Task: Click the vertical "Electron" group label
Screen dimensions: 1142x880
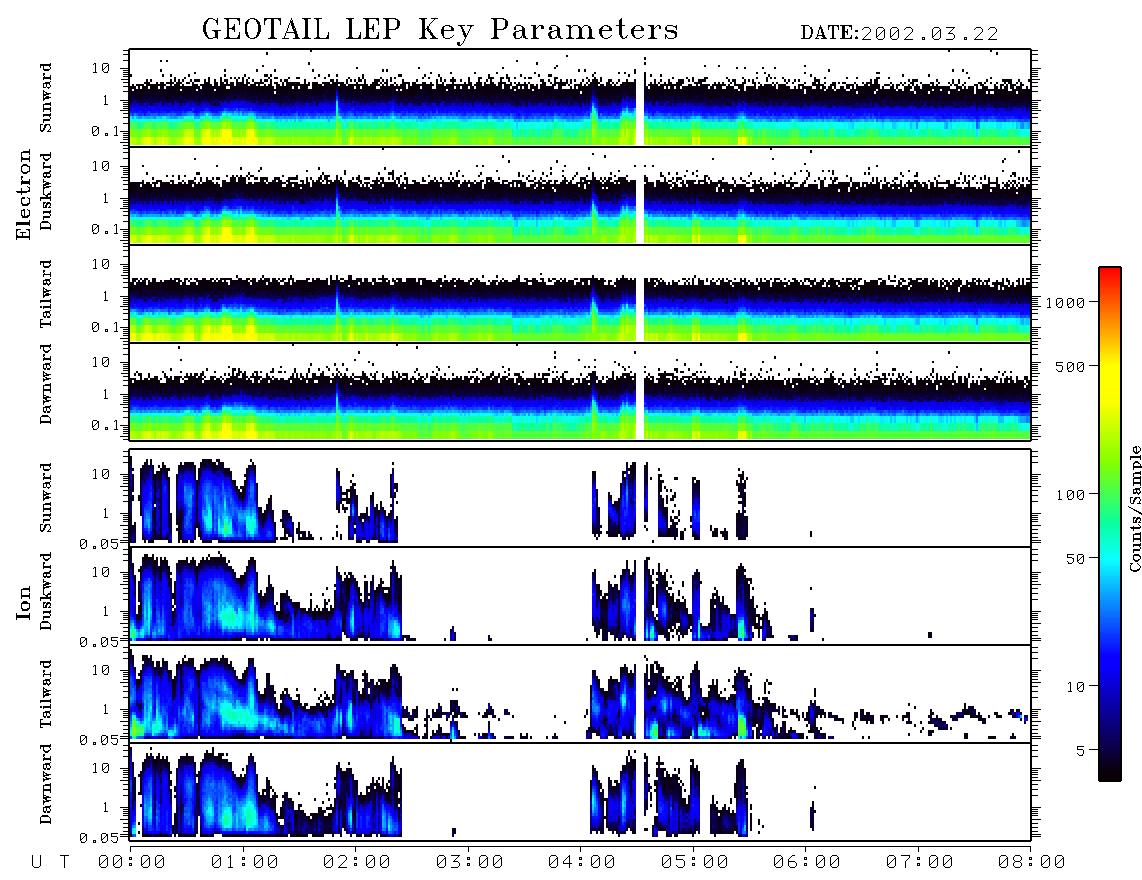Action: coord(24,194)
